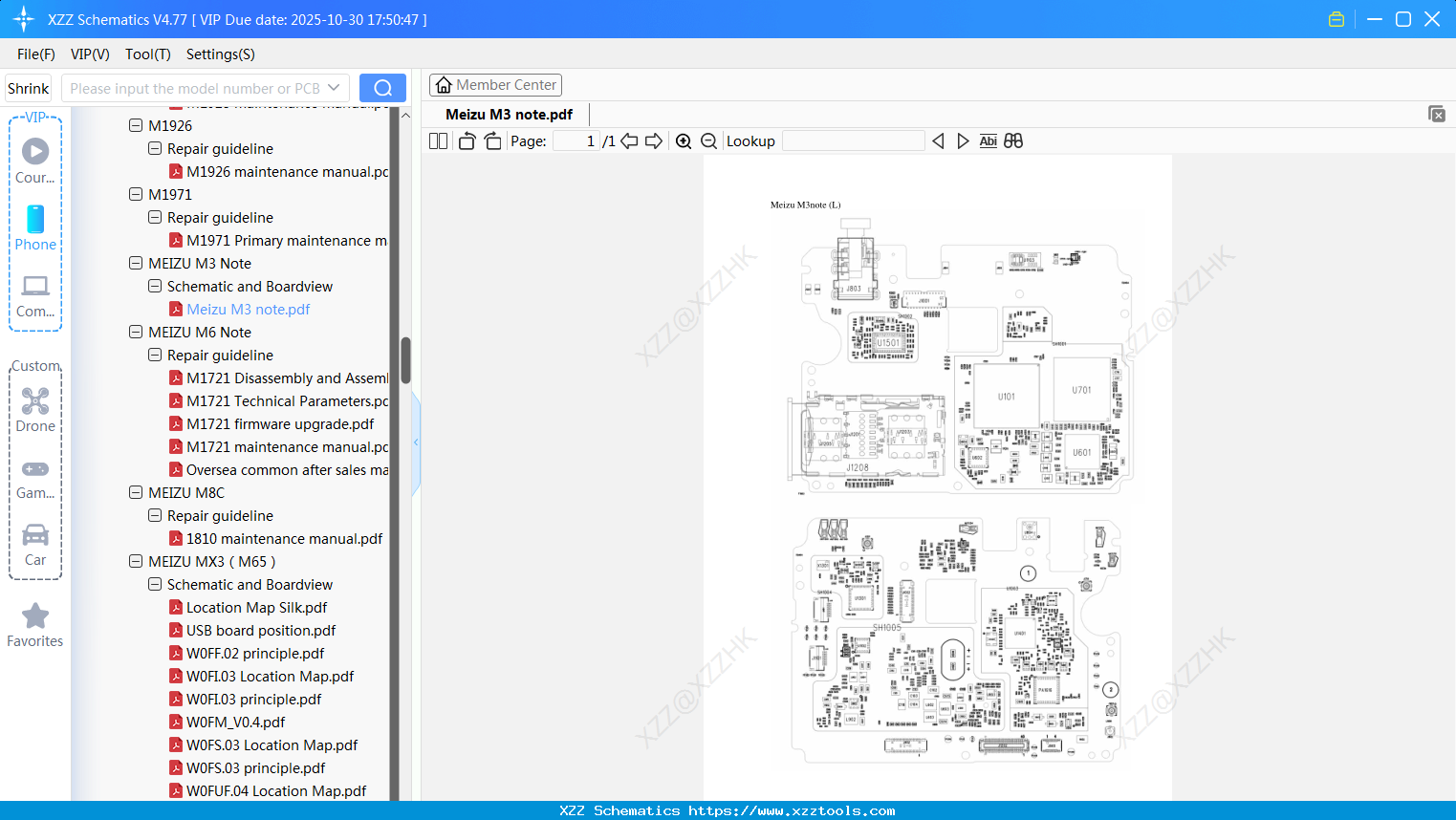Rotate the page counterclockwise
This screenshot has width=1456, height=820.
467,141
